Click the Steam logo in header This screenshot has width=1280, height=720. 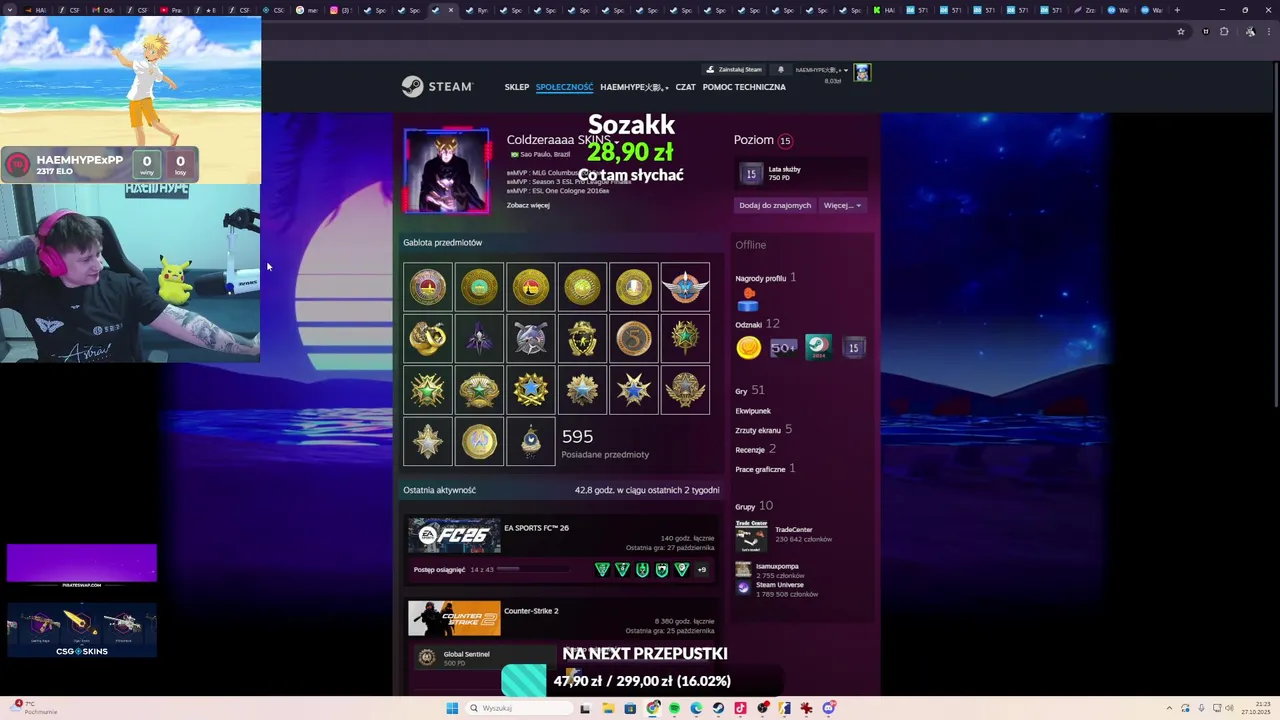click(x=437, y=87)
